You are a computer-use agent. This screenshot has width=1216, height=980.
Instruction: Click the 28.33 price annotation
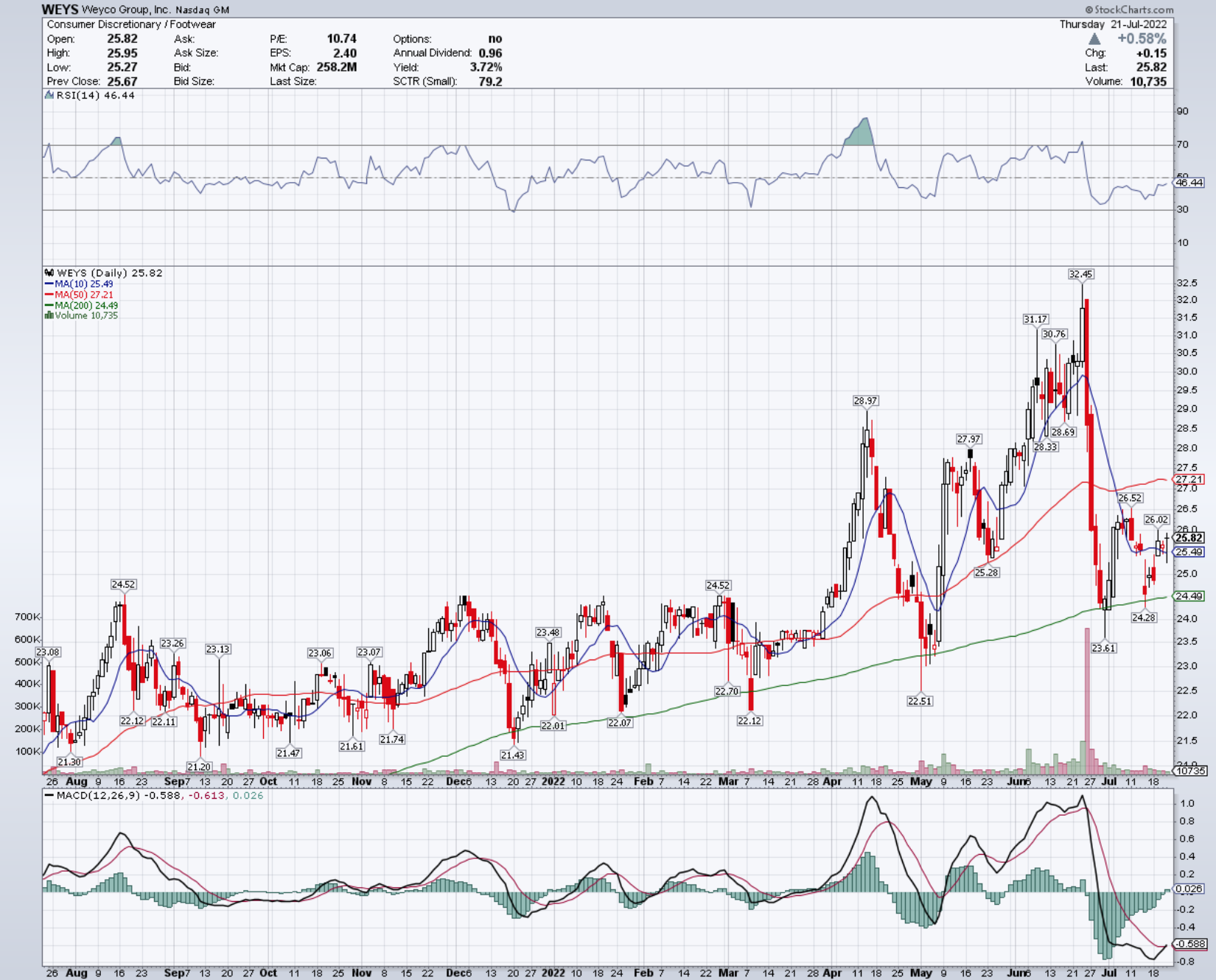tap(1045, 447)
